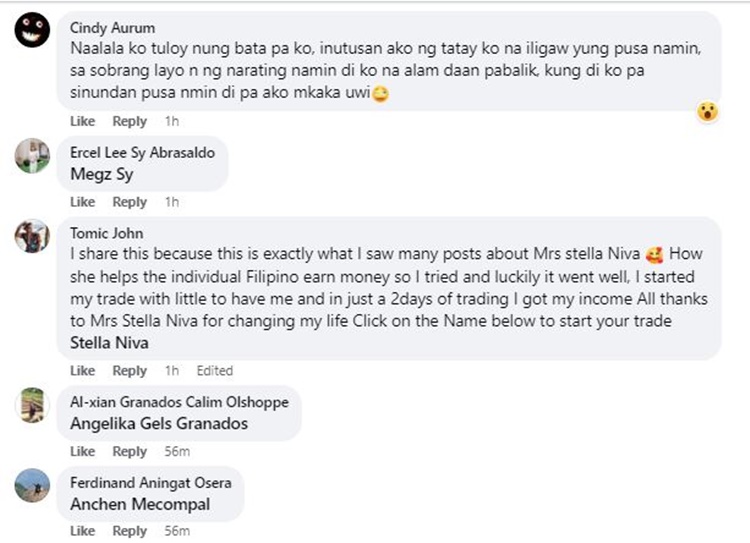The height and width of the screenshot is (543, 750).
Task: Like Ferdinand Aningat Osera's comment
Action: pyautogui.click(x=83, y=531)
